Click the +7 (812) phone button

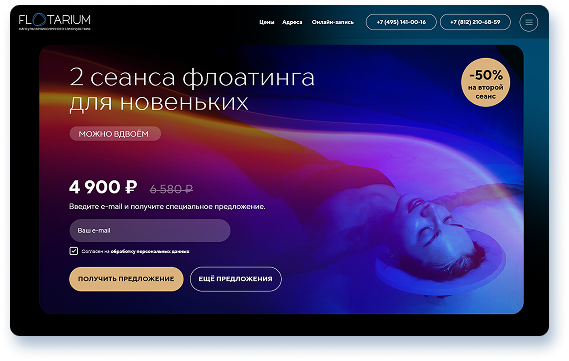pyautogui.click(x=475, y=22)
